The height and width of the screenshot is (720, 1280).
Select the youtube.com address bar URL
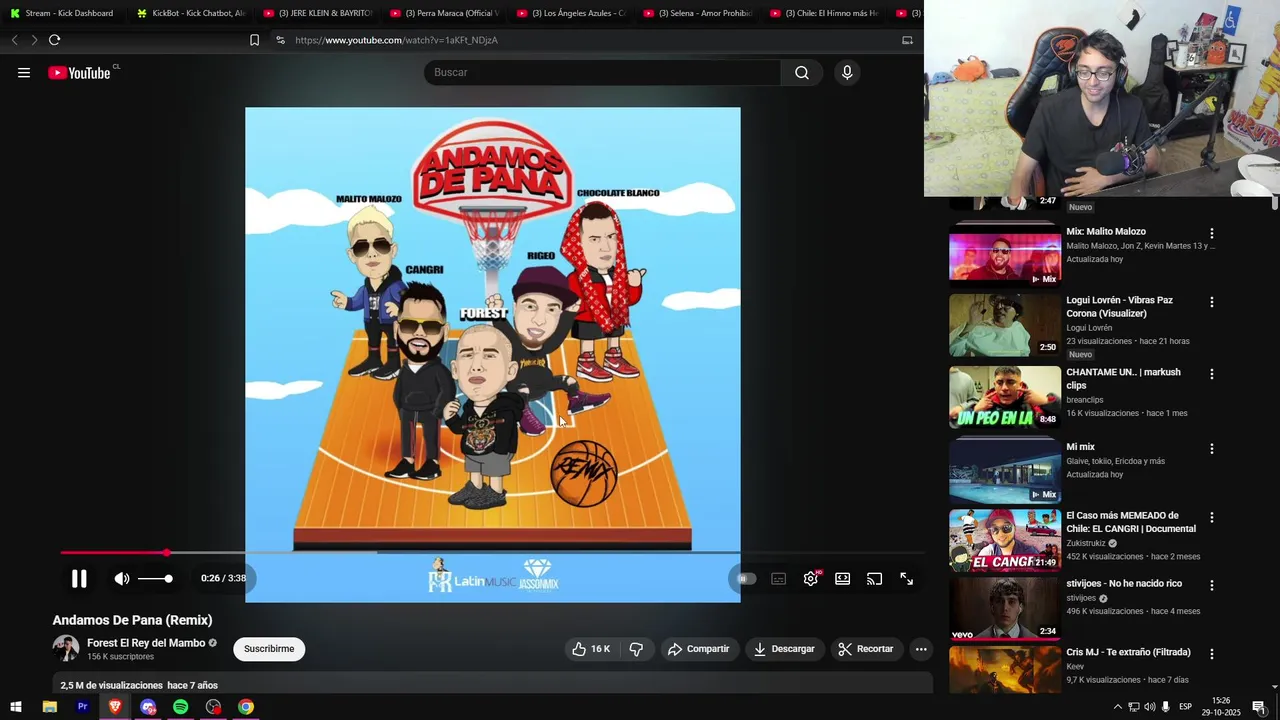point(397,40)
